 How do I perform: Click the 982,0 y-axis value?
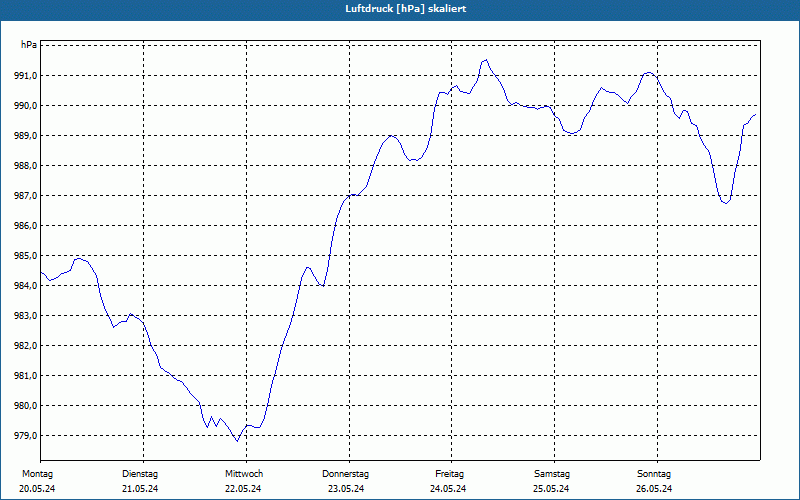(24, 346)
